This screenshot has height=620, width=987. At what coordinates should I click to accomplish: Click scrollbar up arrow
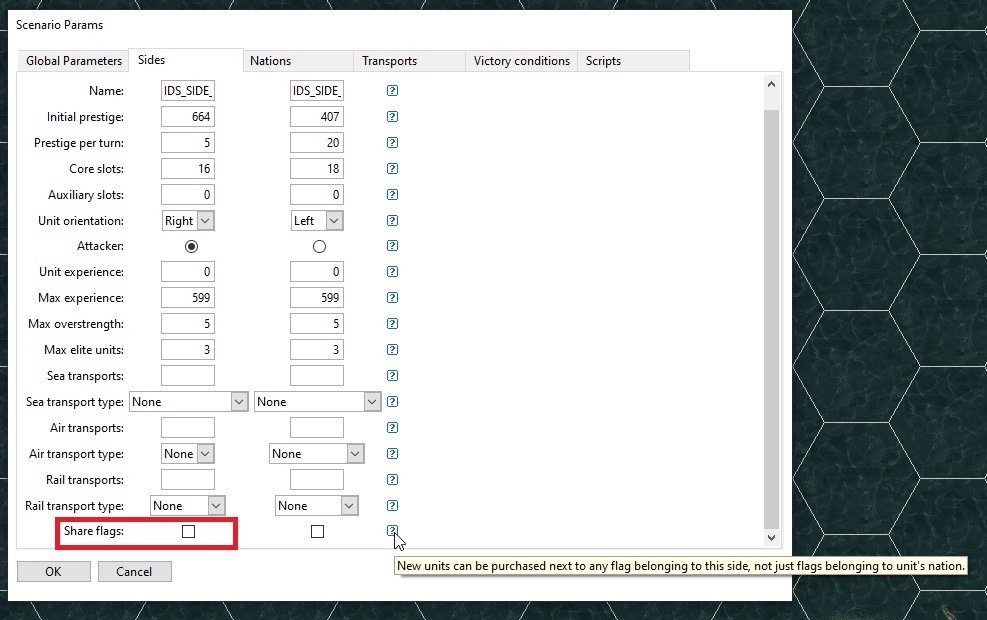[771, 84]
